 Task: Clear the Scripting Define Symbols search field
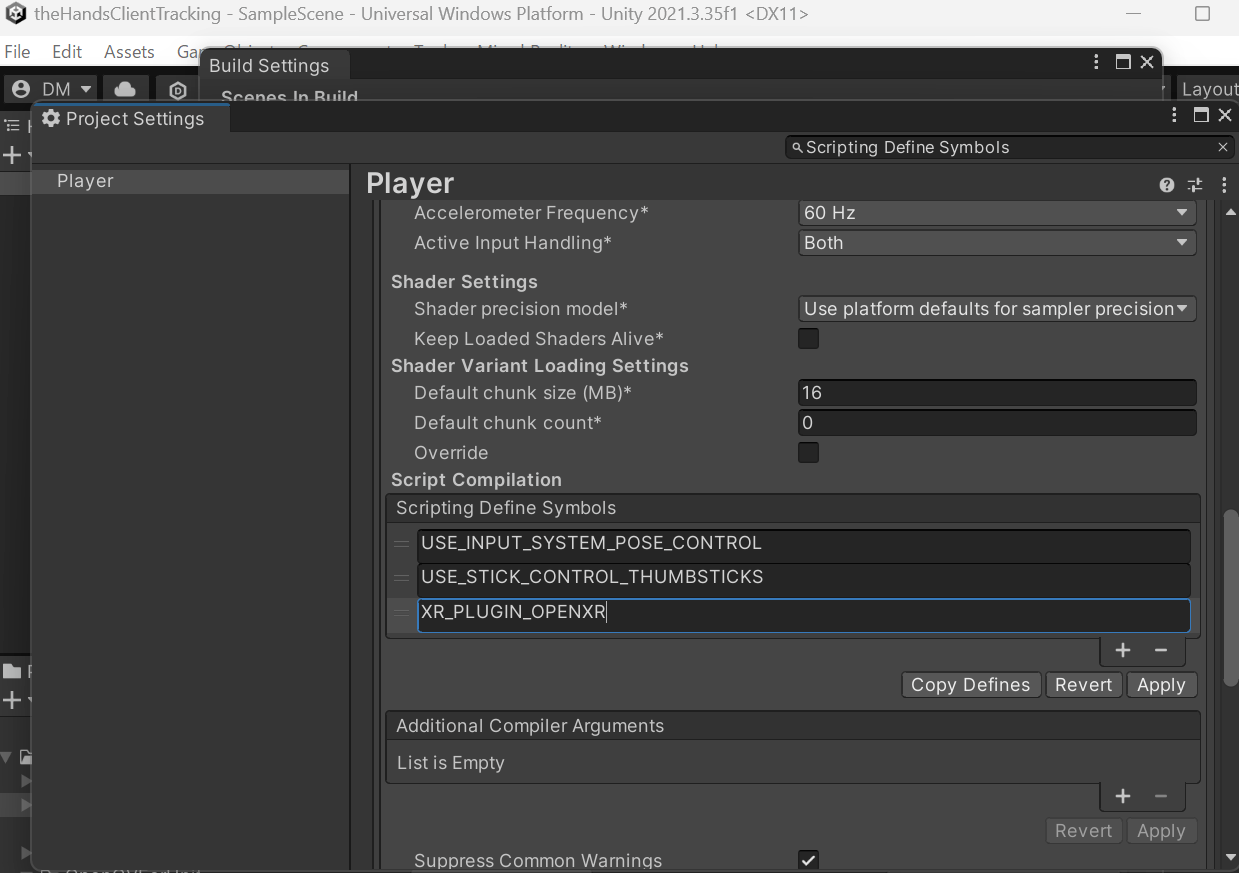tap(1222, 147)
